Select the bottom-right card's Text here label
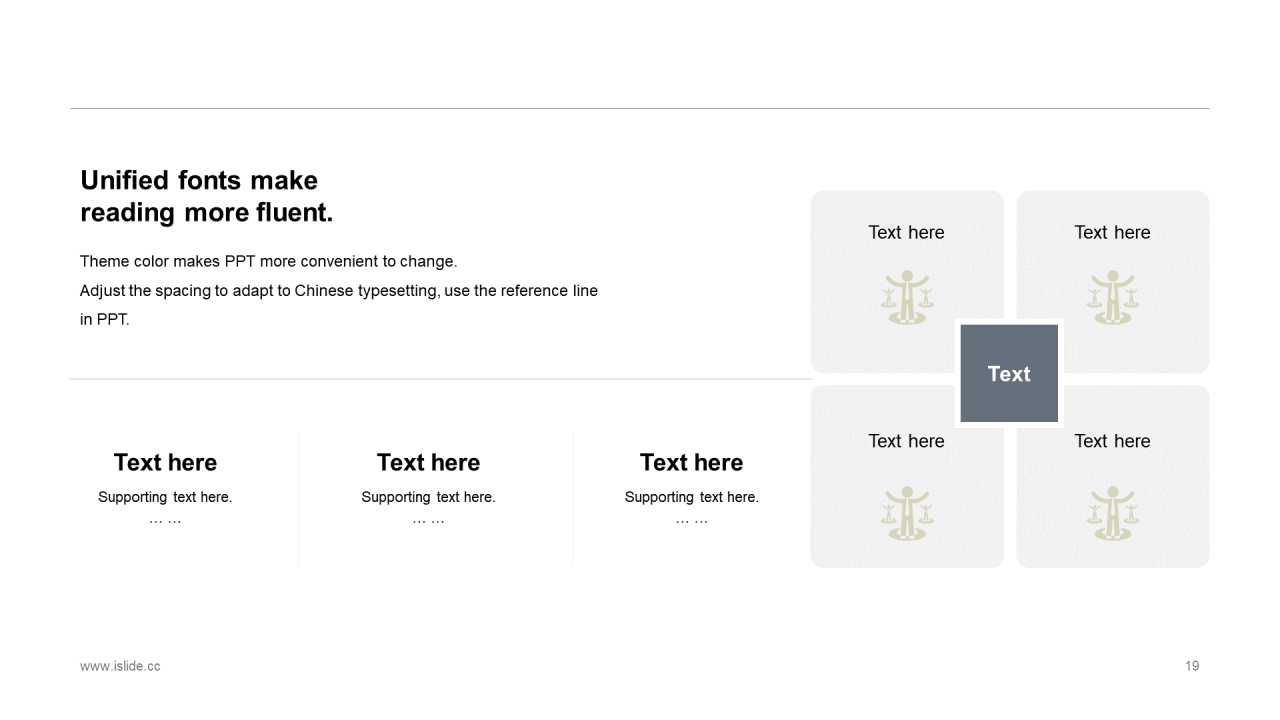 point(1112,441)
